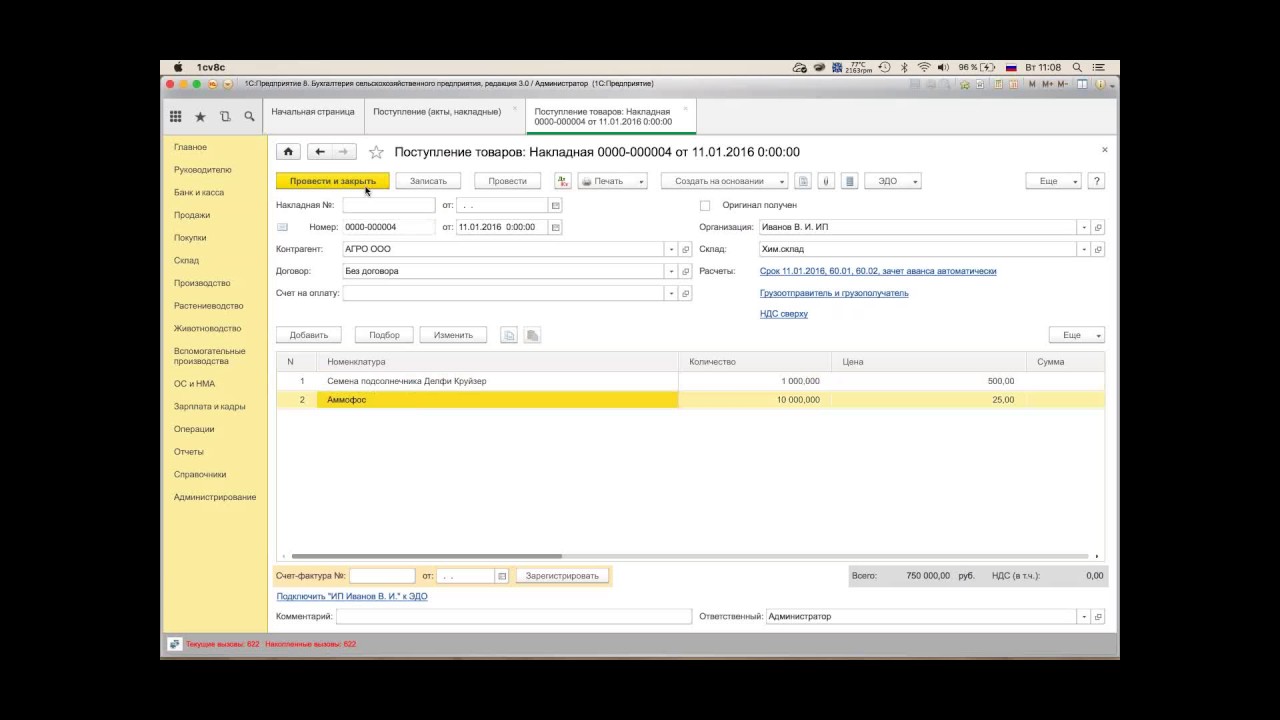Click the Подбор button
Viewport: 1280px width, 720px height.
(x=384, y=335)
